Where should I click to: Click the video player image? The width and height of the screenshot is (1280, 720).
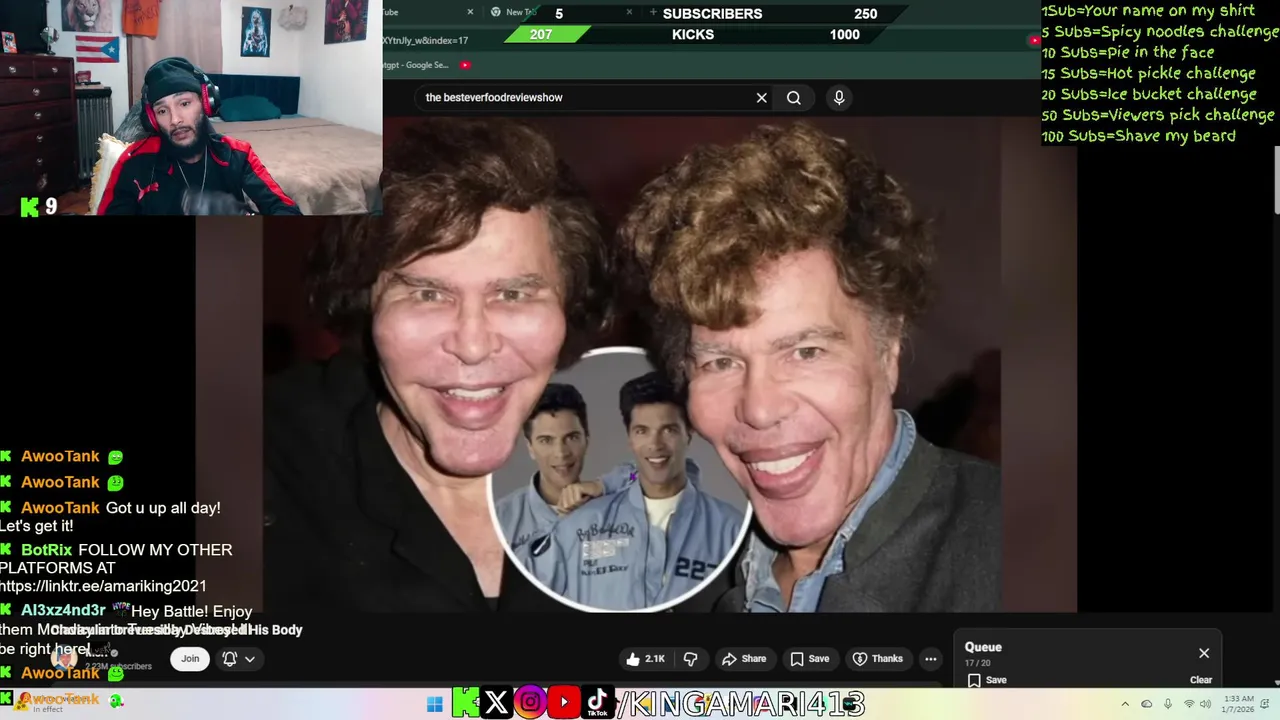[x=636, y=365]
